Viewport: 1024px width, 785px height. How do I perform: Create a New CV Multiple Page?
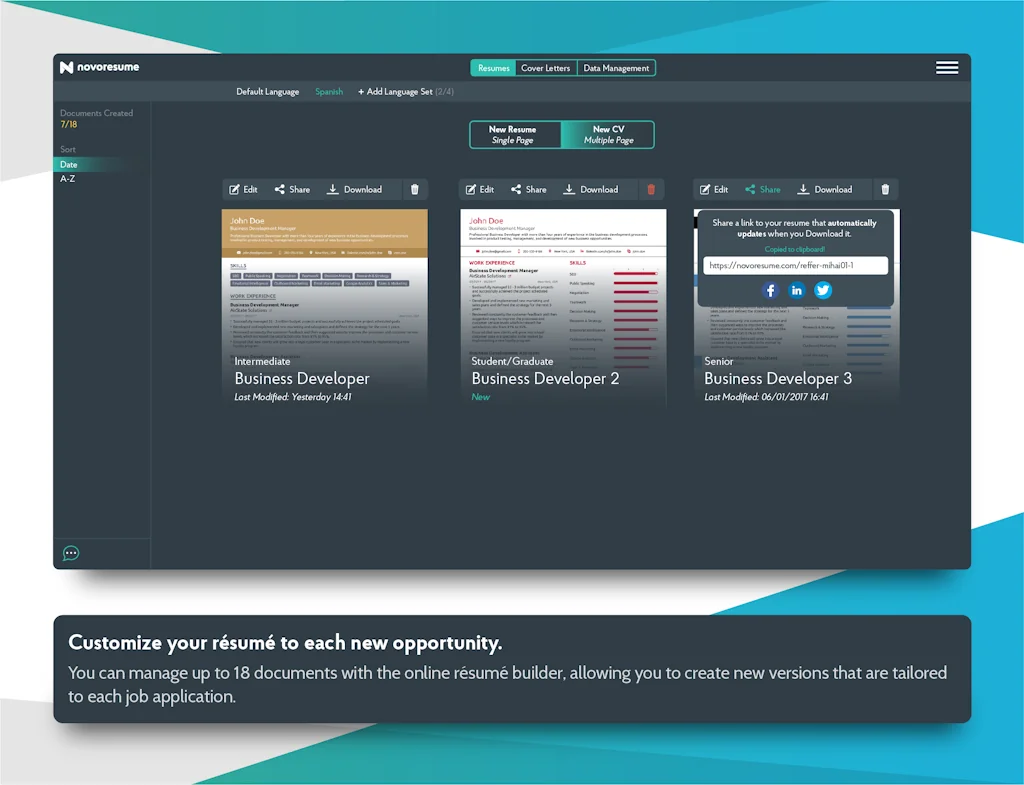pos(608,135)
